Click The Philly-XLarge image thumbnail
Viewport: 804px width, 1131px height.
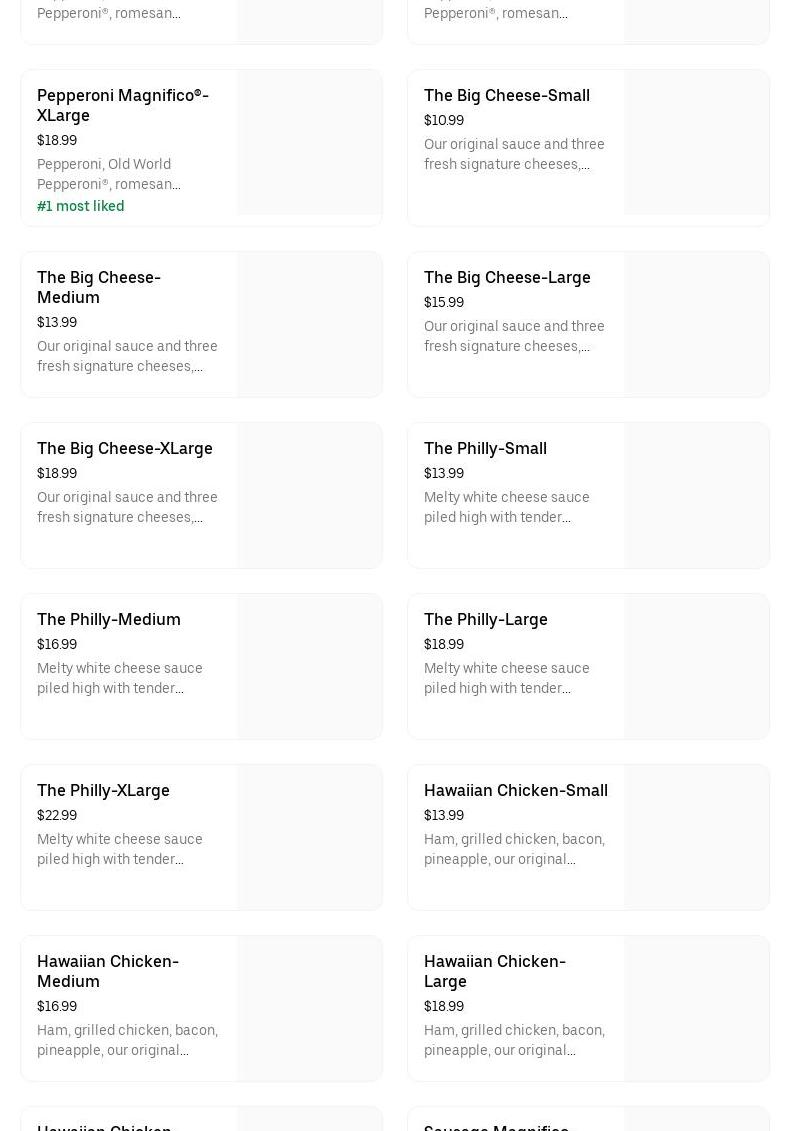point(309,837)
